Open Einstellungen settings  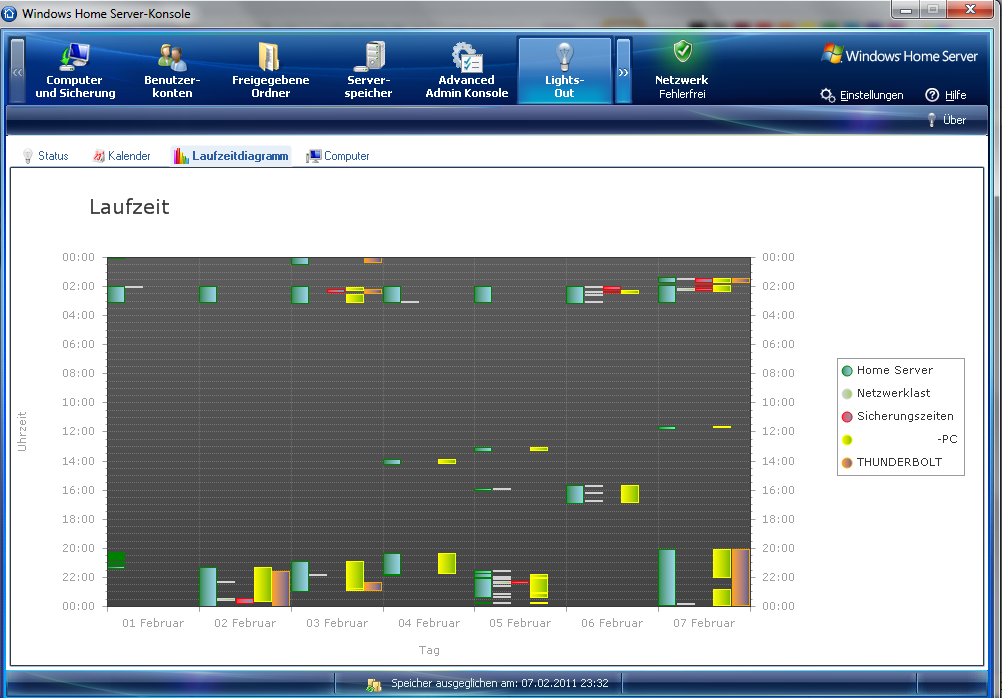862,95
